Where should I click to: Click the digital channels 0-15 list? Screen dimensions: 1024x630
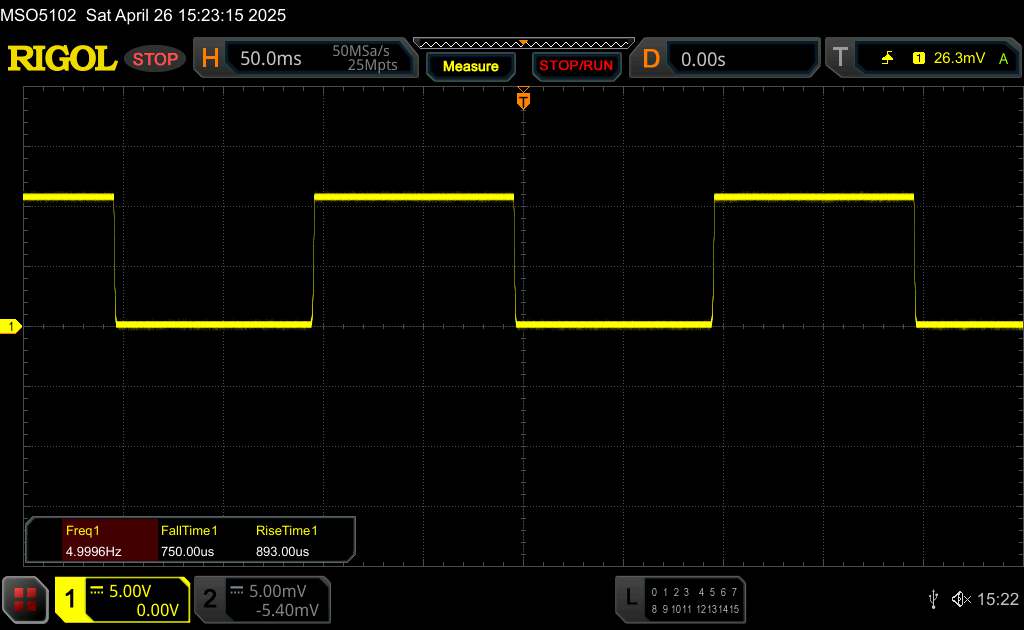(695, 601)
